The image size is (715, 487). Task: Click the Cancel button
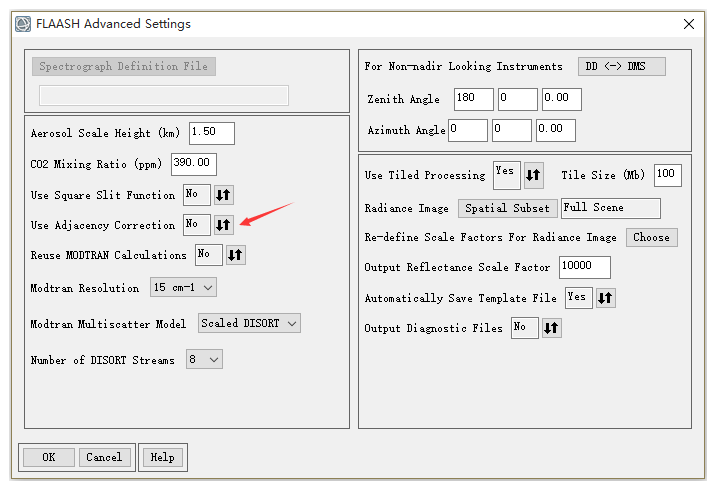click(104, 457)
